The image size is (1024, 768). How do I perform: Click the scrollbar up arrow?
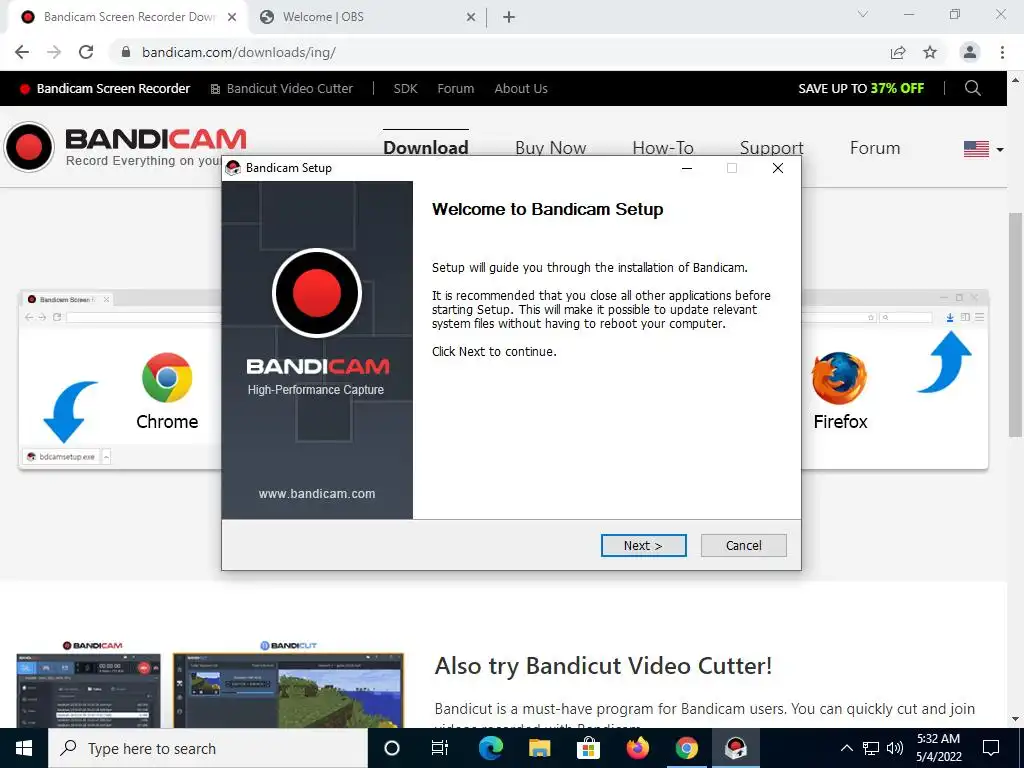pyautogui.click(x=1015, y=80)
